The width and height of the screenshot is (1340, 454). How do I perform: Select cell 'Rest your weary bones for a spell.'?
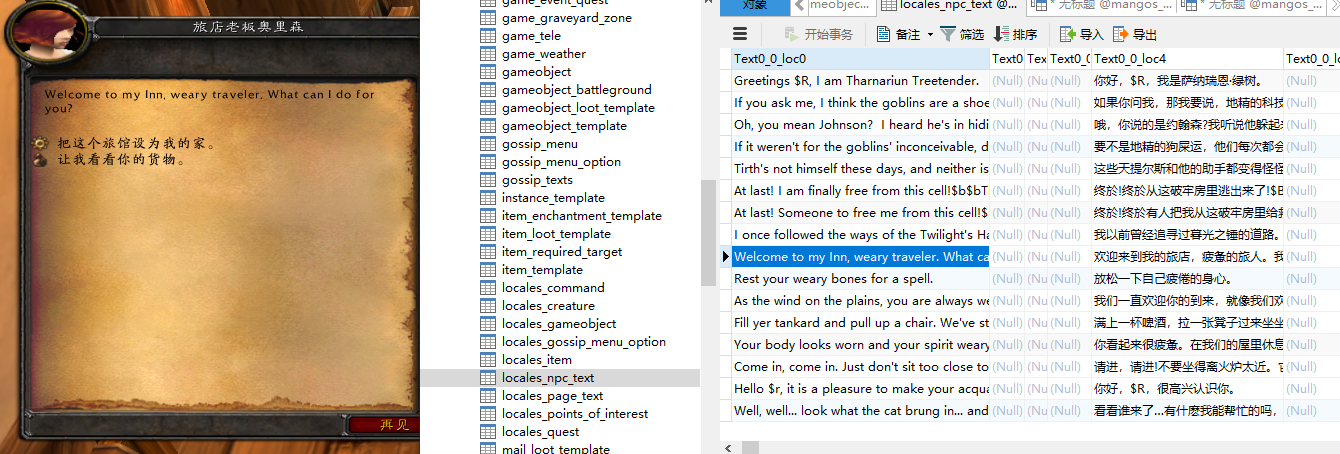coord(860,278)
